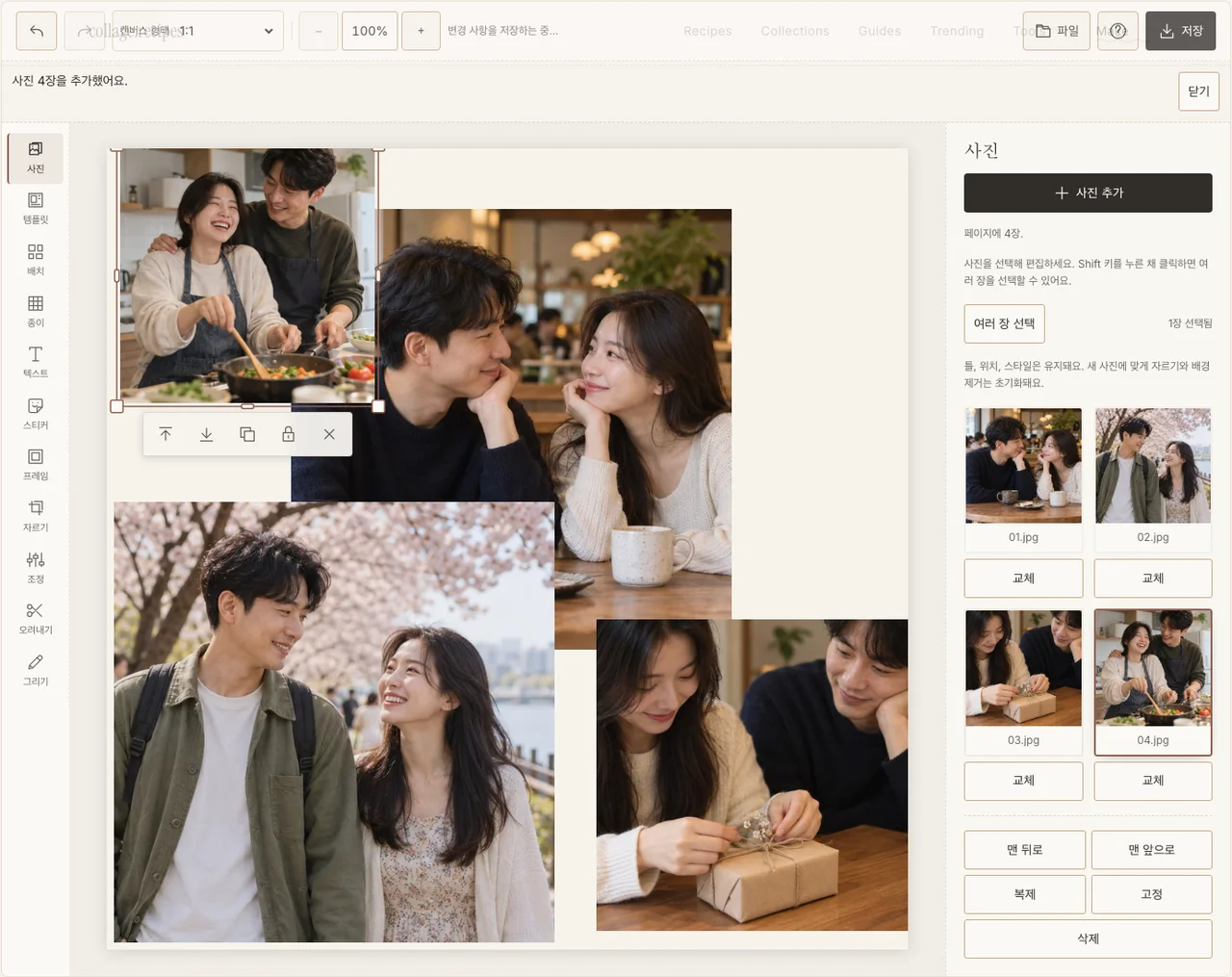
Task: Click 교체 replace under 01.jpg
Action: [1023, 578]
